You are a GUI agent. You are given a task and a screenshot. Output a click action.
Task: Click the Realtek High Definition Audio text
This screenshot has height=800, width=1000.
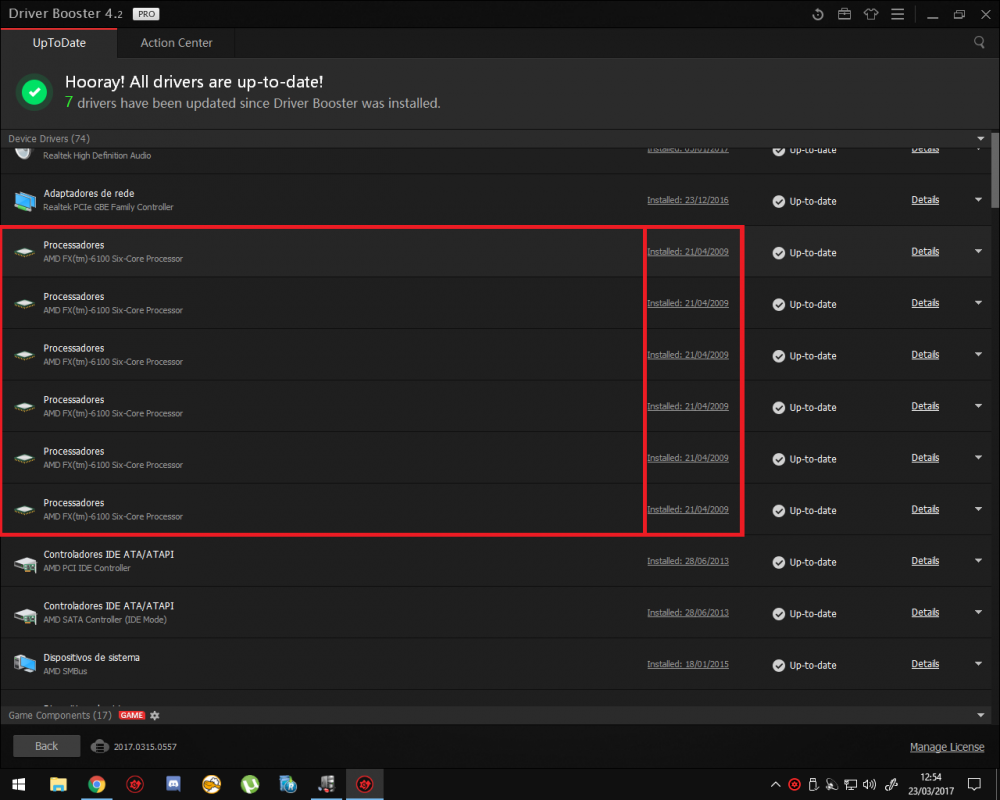click(97, 156)
